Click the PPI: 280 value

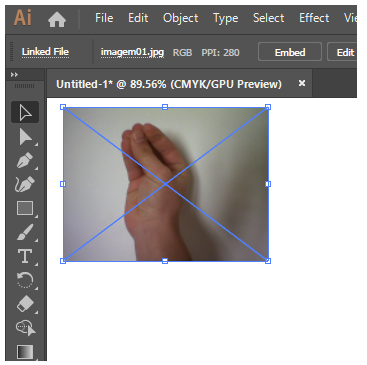pos(220,53)
